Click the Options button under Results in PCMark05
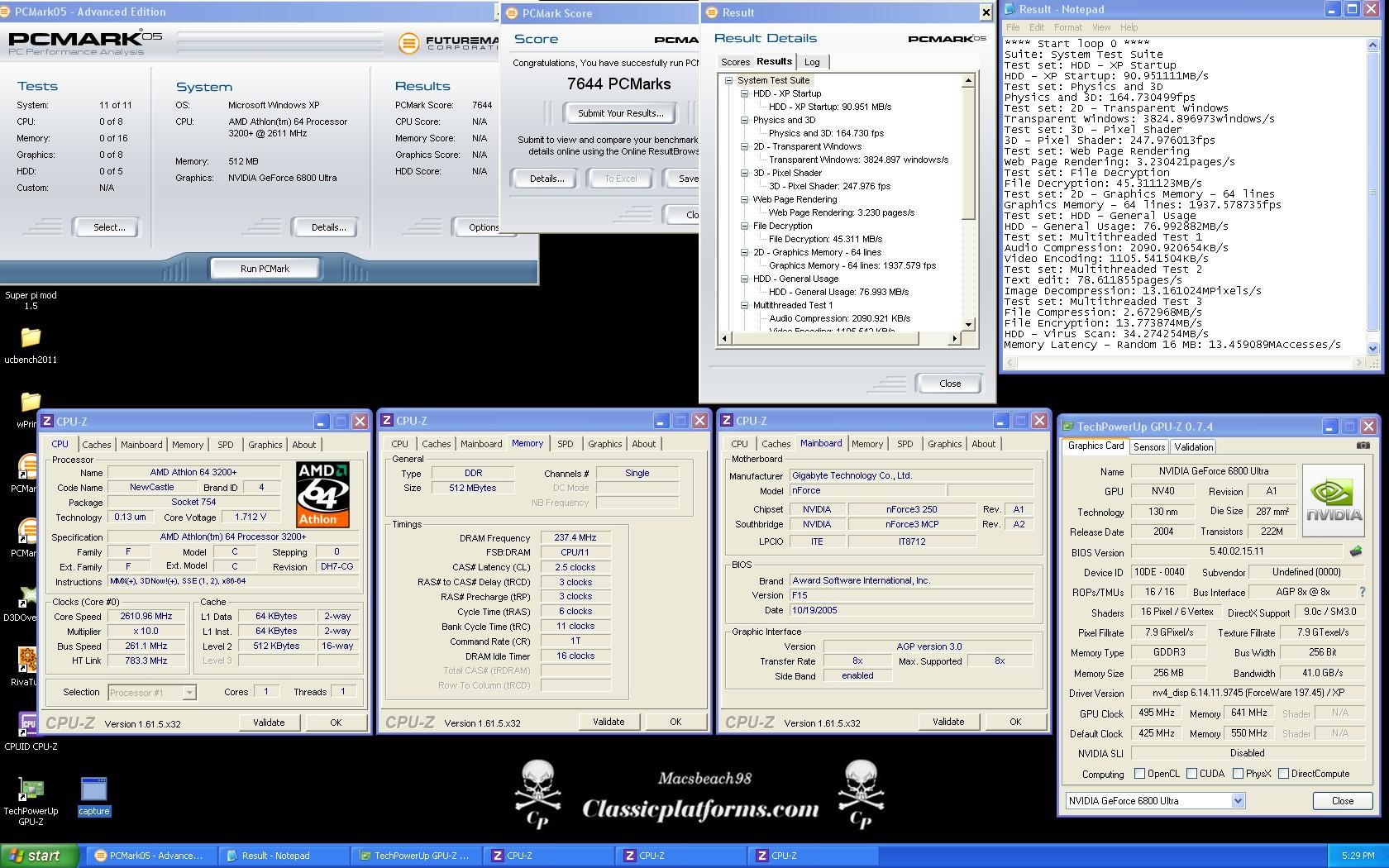1389x868 pixels. point(484,227)
